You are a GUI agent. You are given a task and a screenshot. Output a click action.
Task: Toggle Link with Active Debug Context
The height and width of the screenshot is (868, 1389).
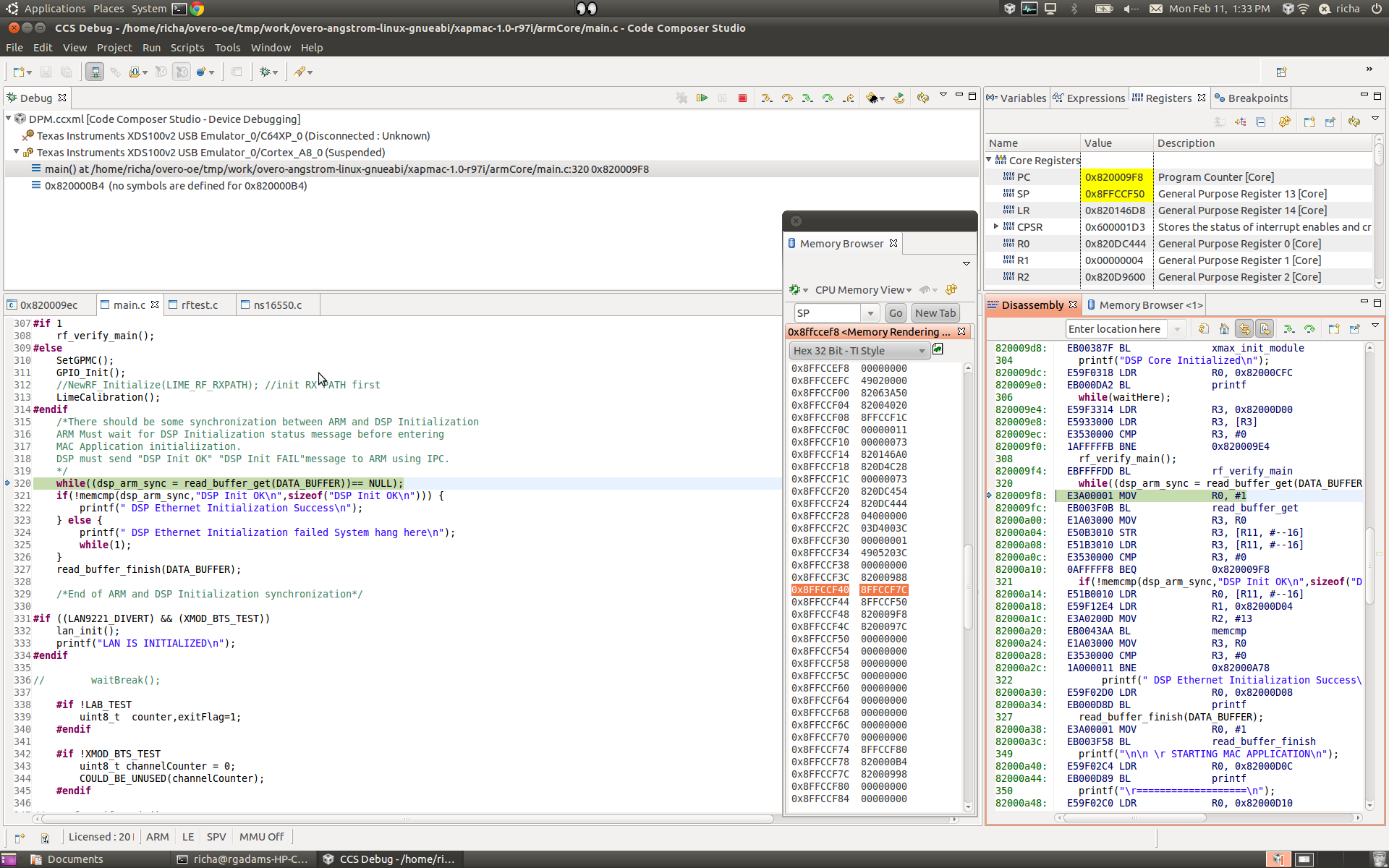1244,329
